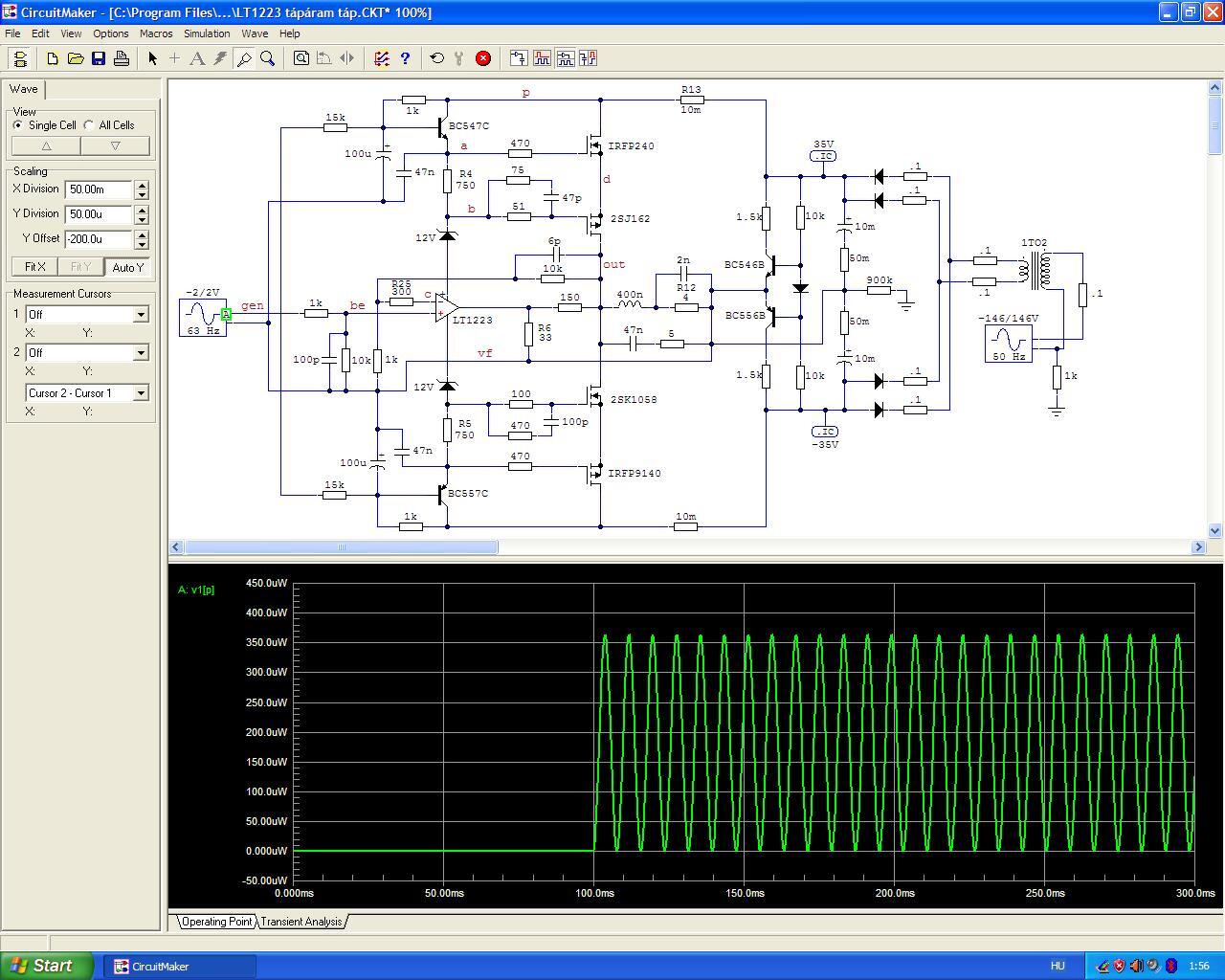Screen dimensions: 1225x980
Task: Switch to the Operating Point tab
Action: 216,922
